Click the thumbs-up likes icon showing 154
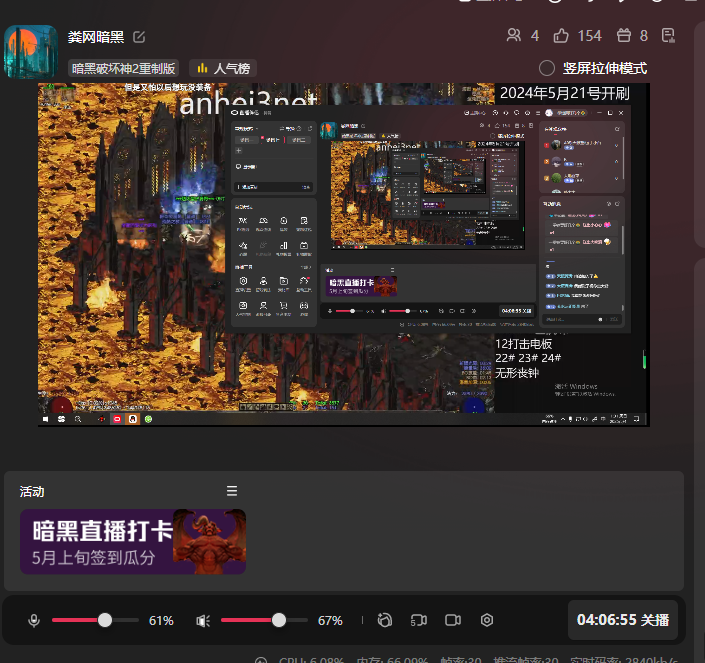Image resolution: width=705 pixels, height=663 pixels. click(x=561, y=35)
